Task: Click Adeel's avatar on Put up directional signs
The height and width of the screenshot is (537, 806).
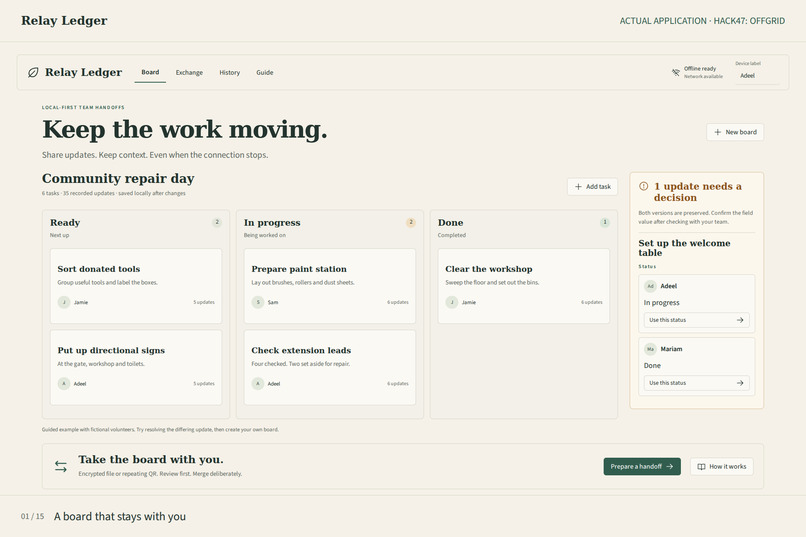Action: pyautogui.click(x=64, y=383)
